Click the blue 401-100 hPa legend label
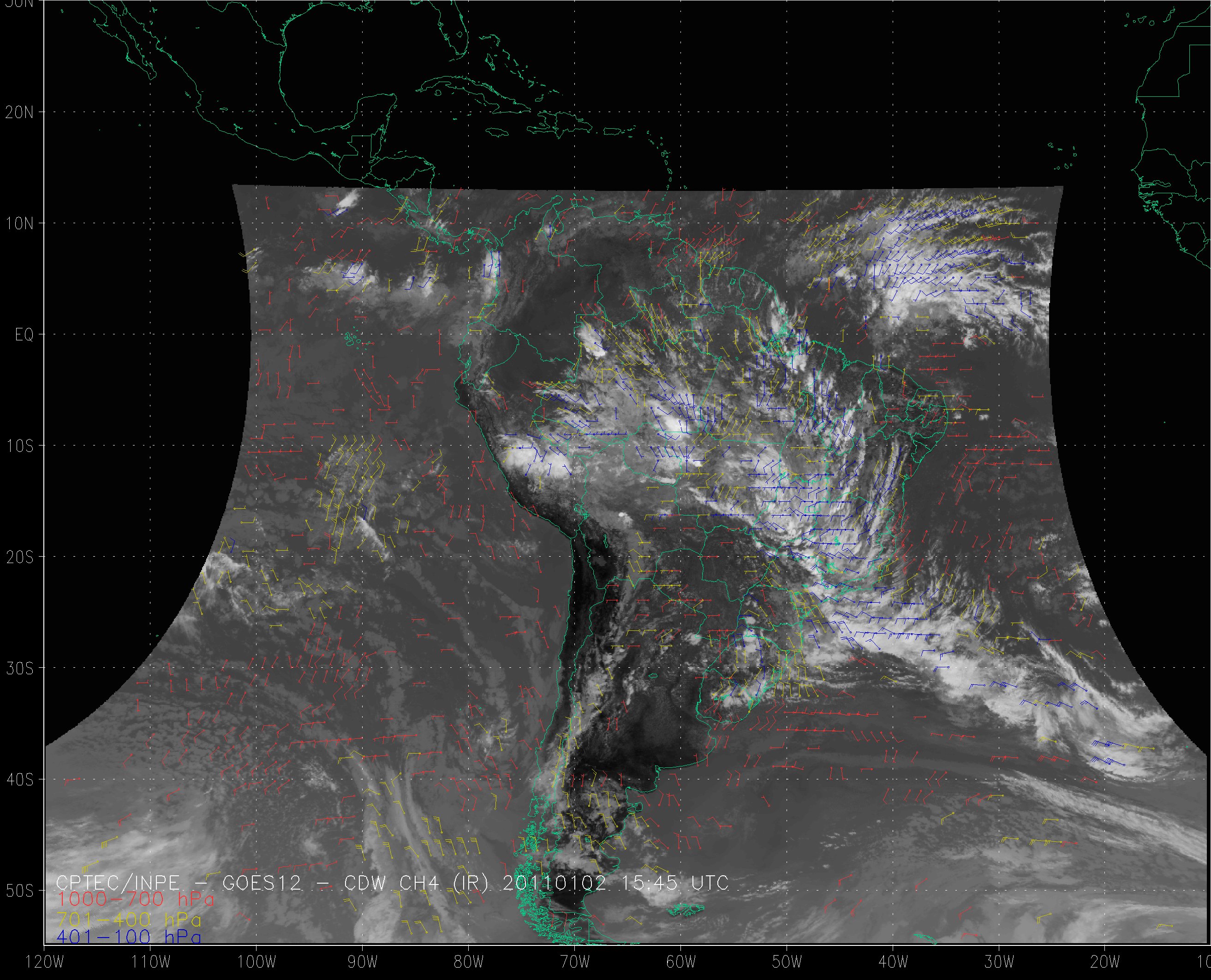1211x980 pixels. (129, 937)
